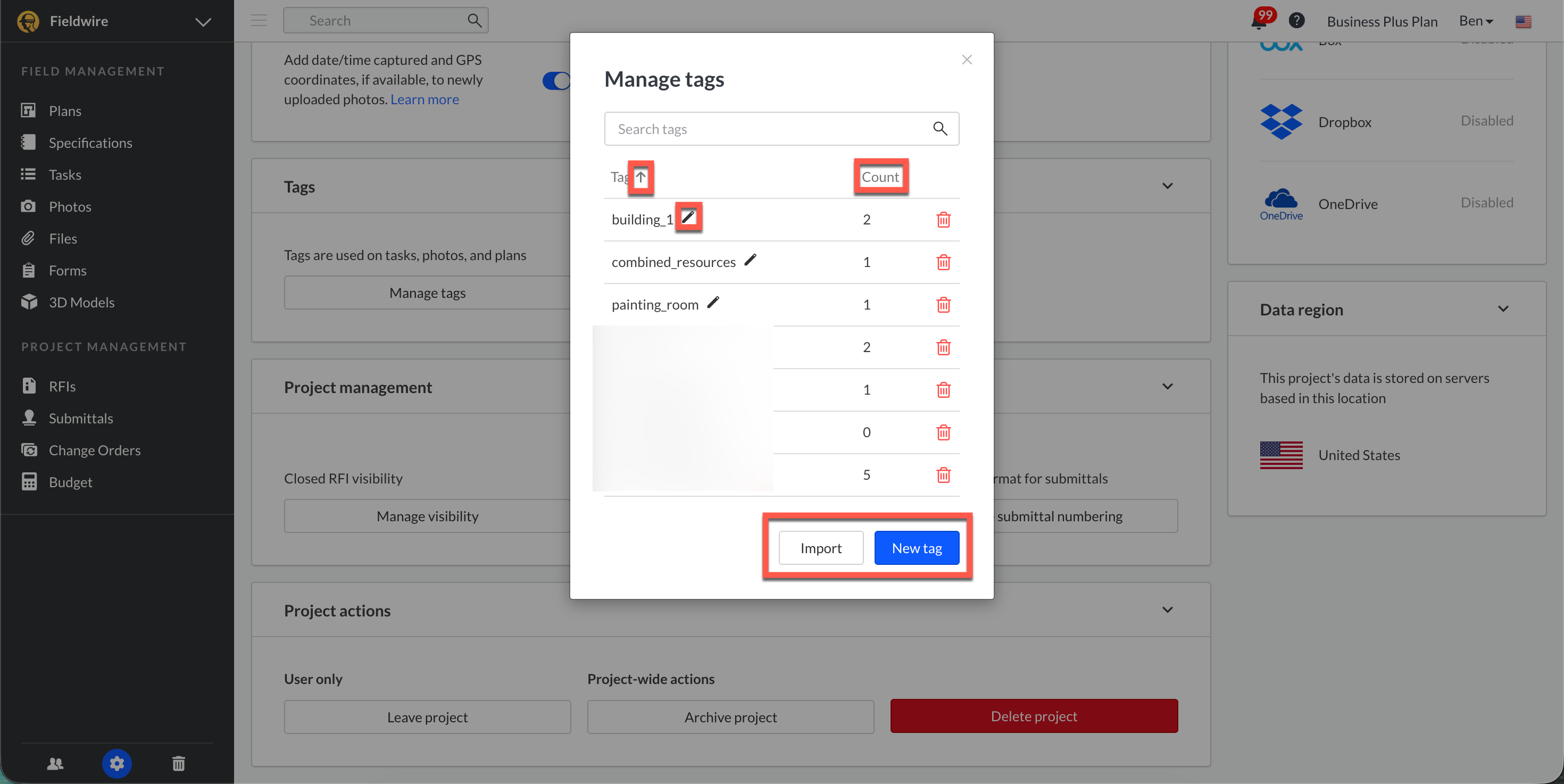Click Dropbox Disabled status text
Viewport: 1564px width, 784px height.
point(1487,121)
